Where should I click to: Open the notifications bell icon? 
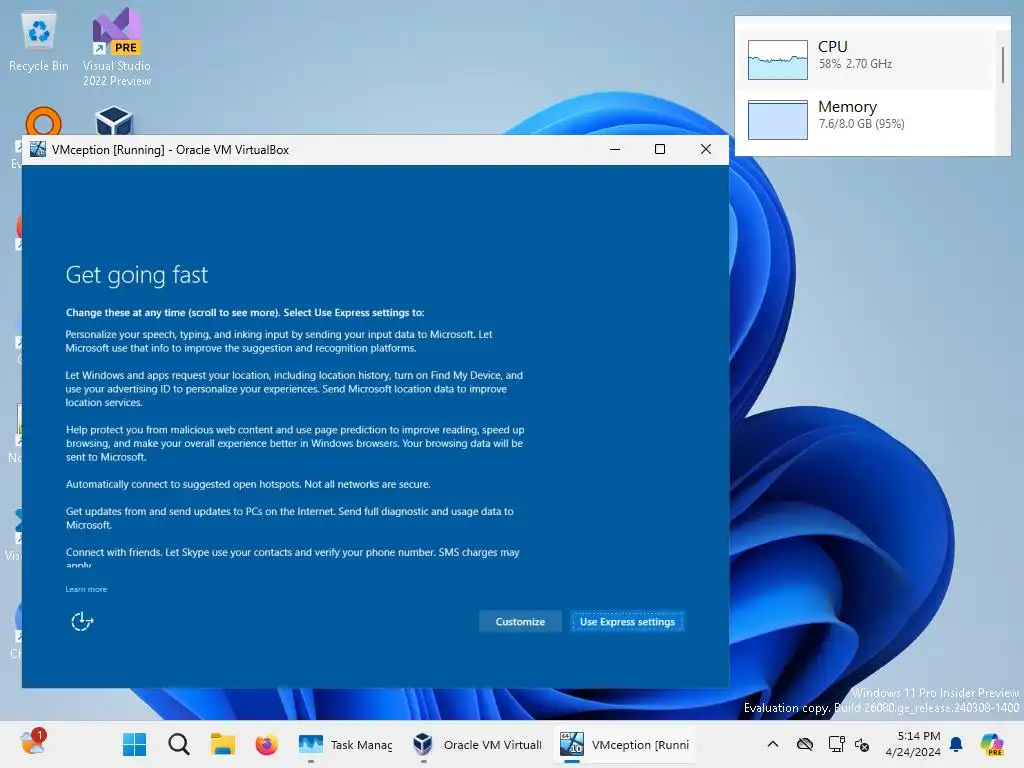pyautogui.click(x=956, y=744)
